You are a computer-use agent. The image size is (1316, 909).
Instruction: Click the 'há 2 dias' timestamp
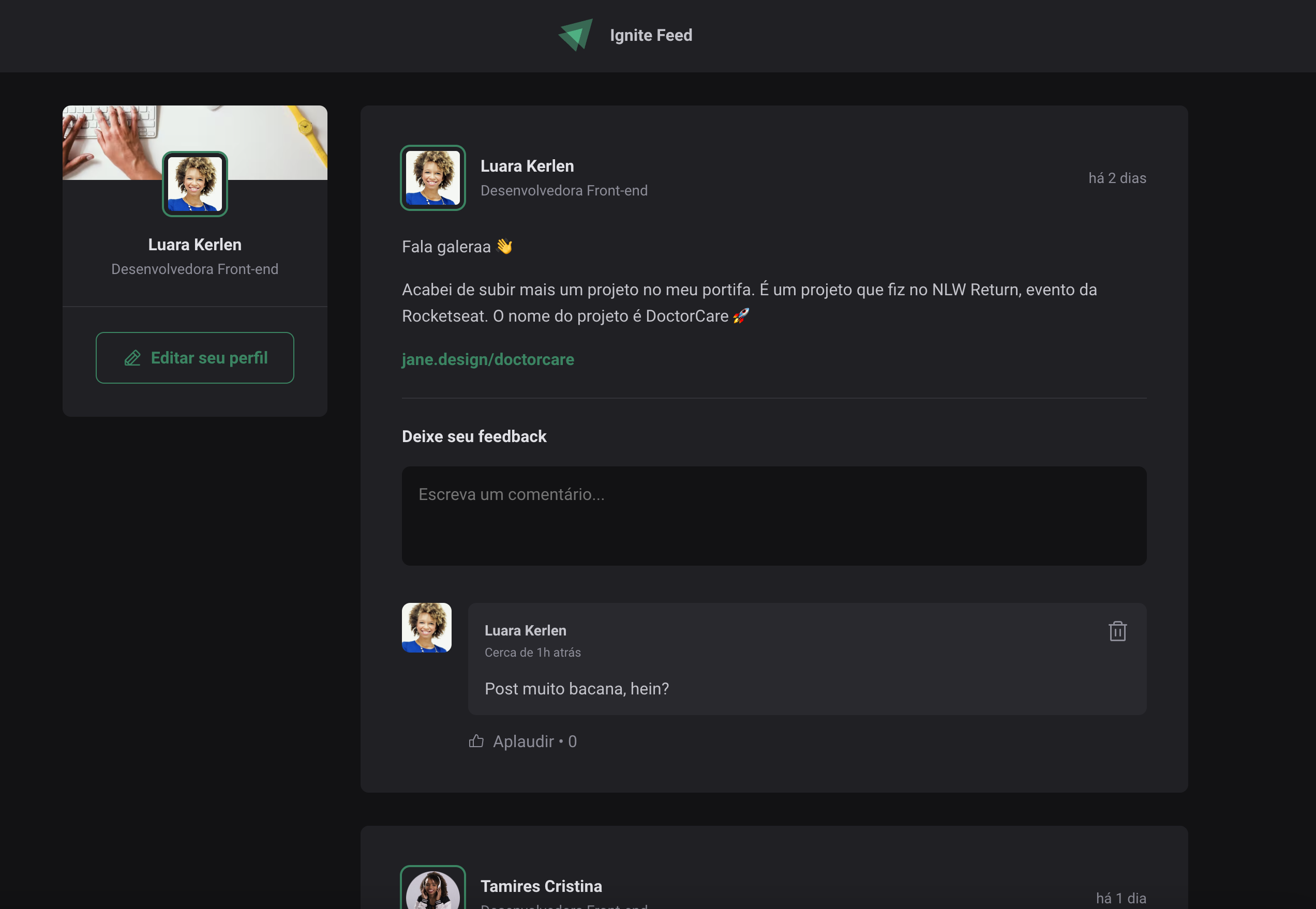tap(1117, 178)
